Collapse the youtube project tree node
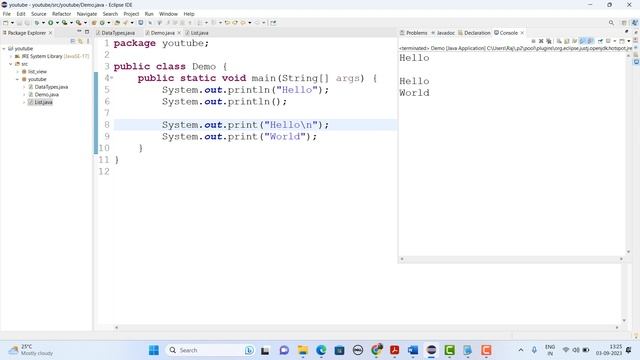The height and width of the screenshot is (360, 640). [x=4, y=49]
